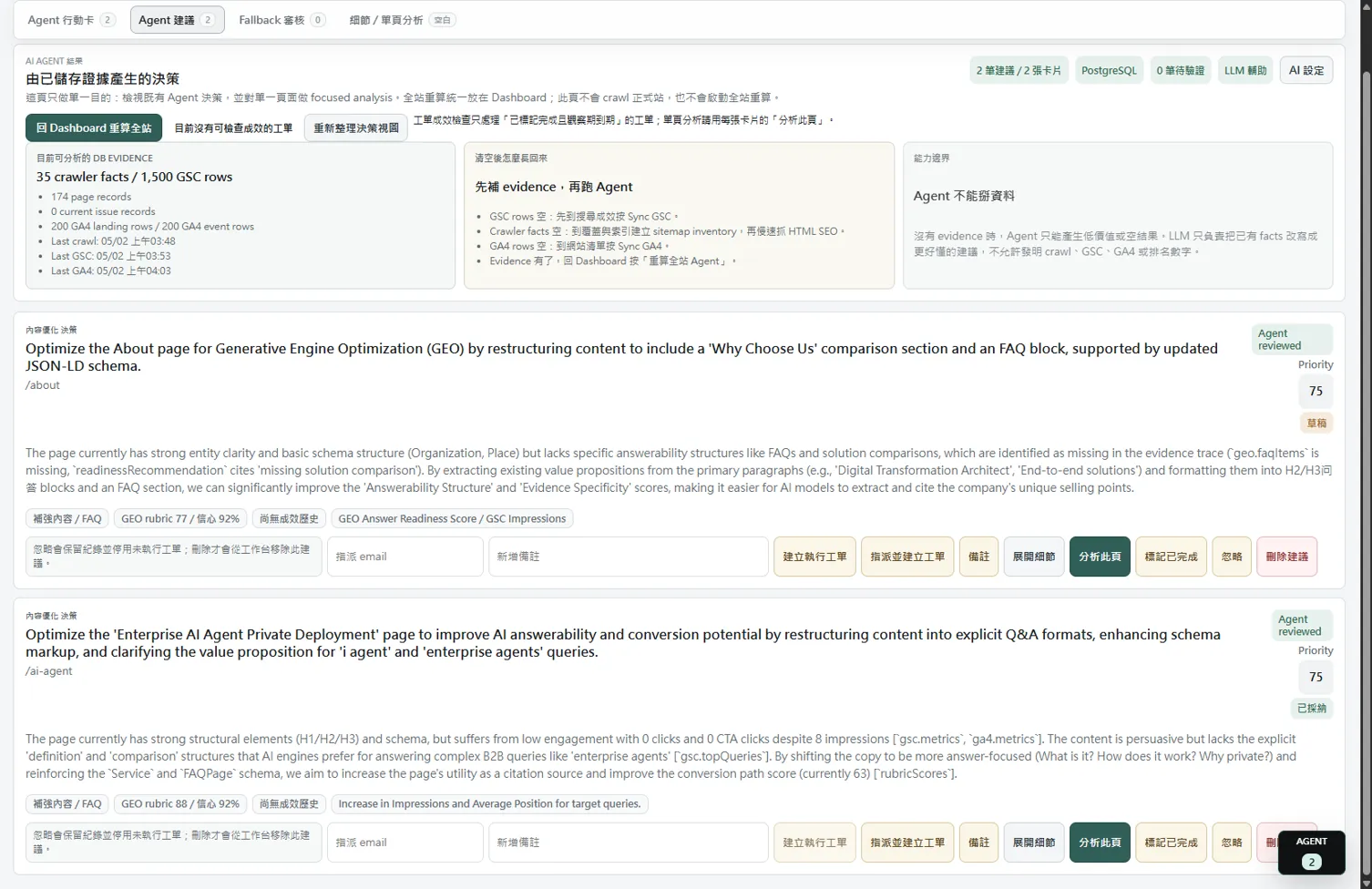
Task: Click the Increase in Impressions and Average Position chip
Action: 489,803
